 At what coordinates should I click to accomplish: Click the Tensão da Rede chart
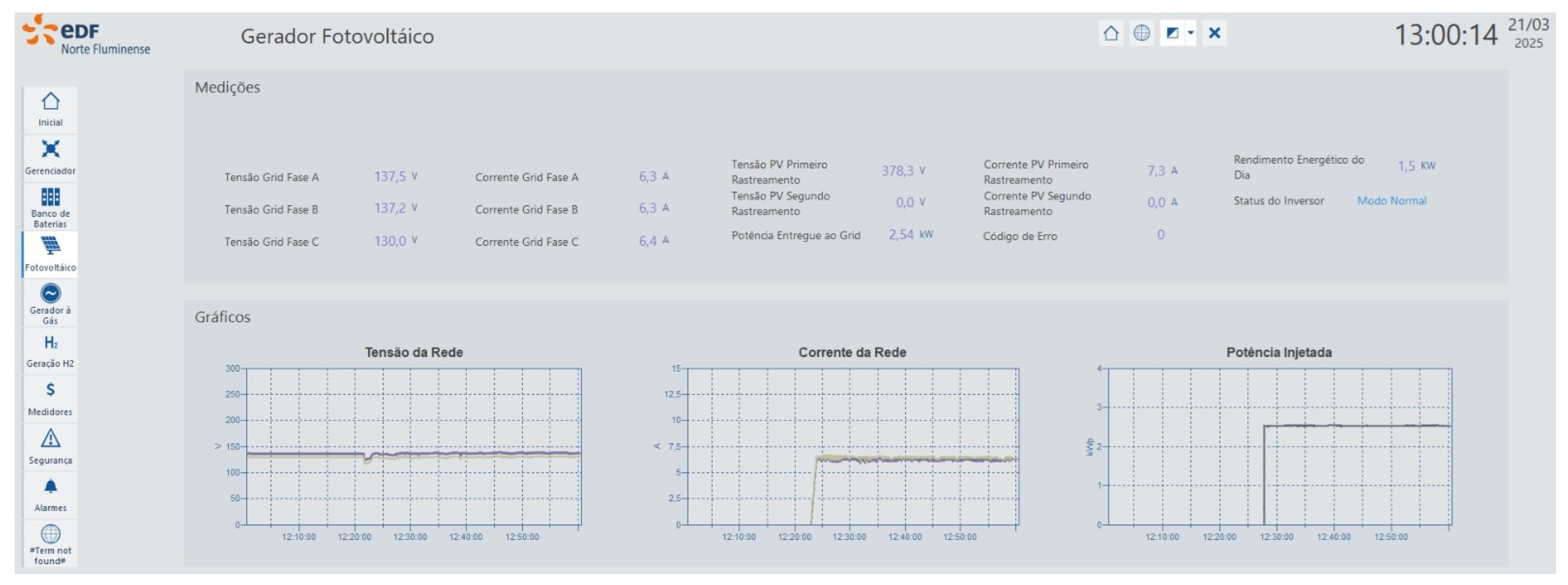click(413, 446)
